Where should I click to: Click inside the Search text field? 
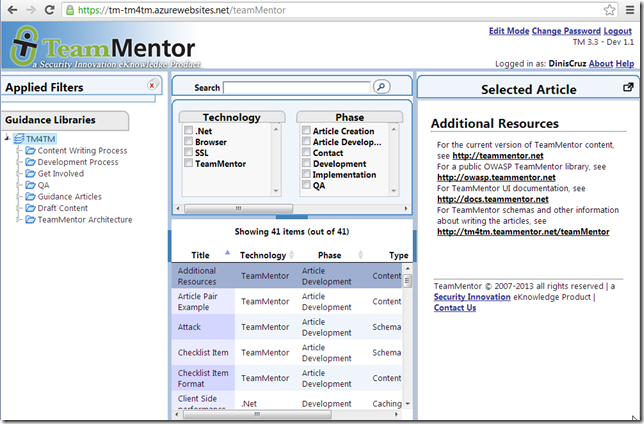point(296,88)
